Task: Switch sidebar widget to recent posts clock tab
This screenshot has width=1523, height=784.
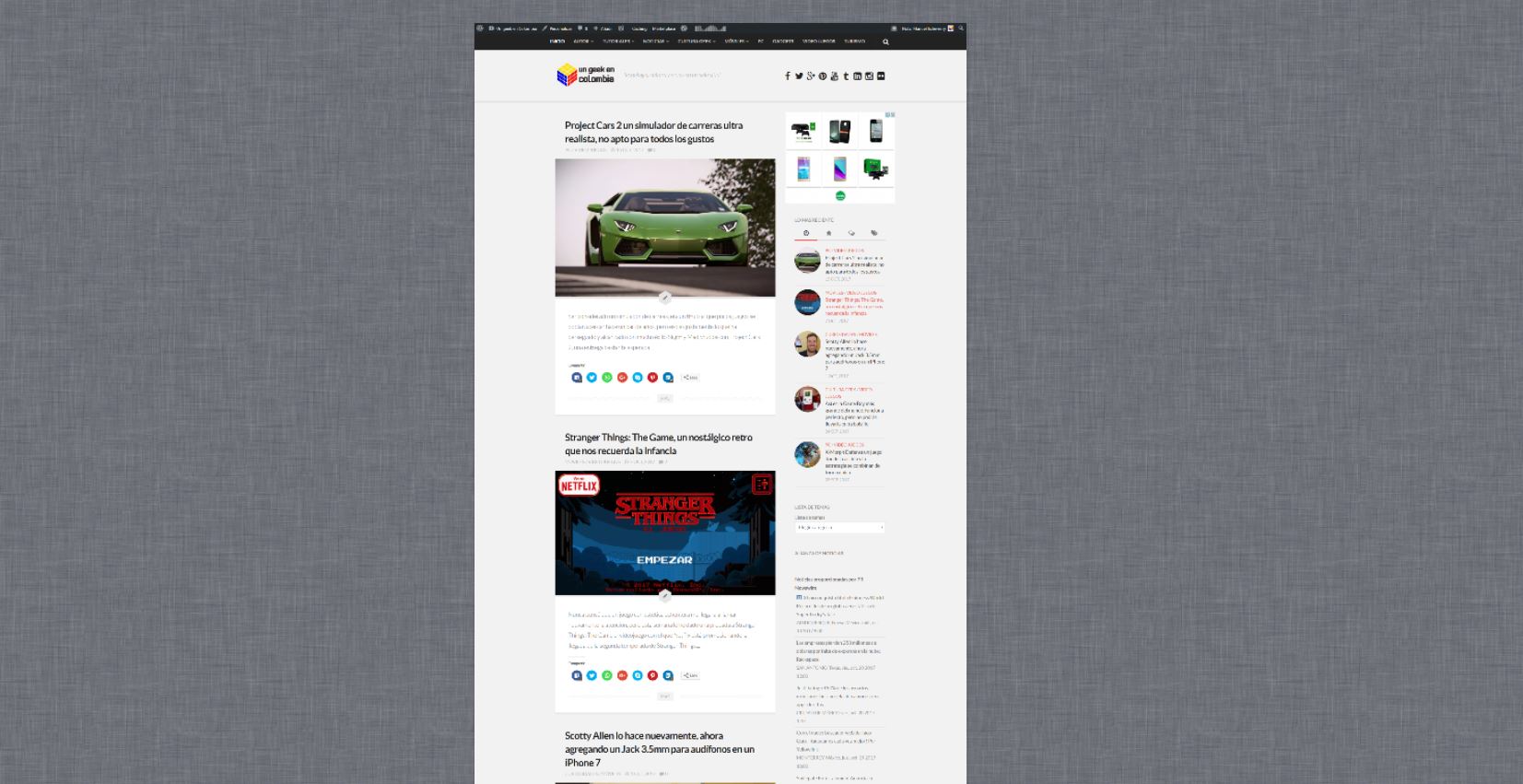Action: (x=806, y=233)
